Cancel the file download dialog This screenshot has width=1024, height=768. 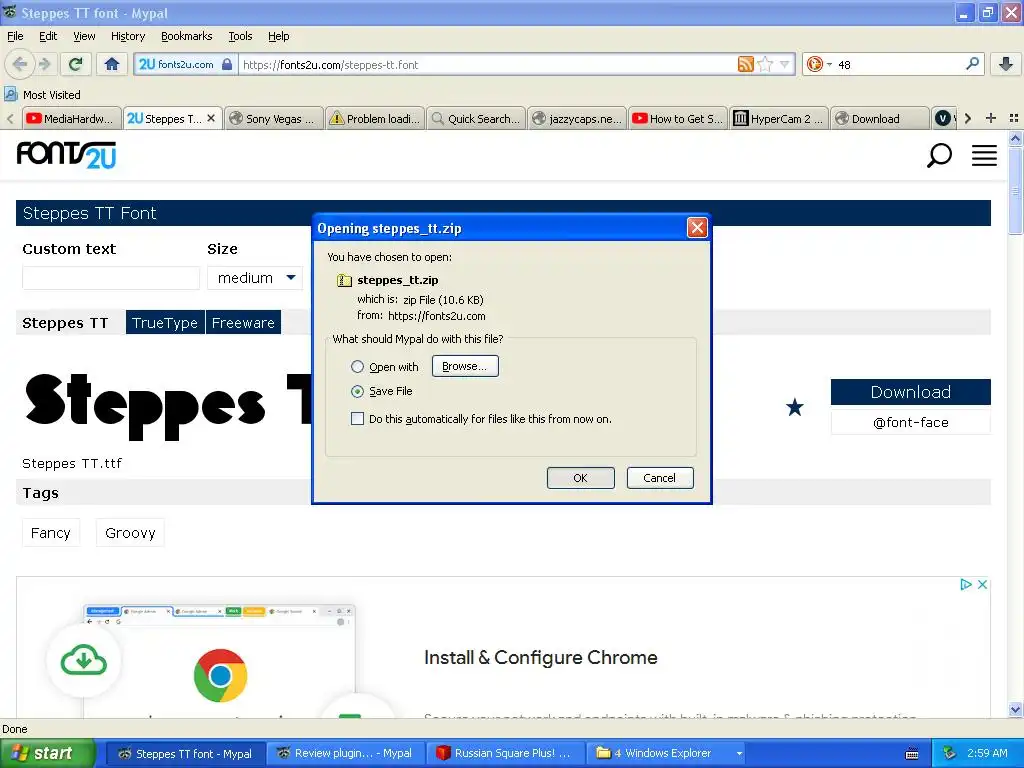660,478
